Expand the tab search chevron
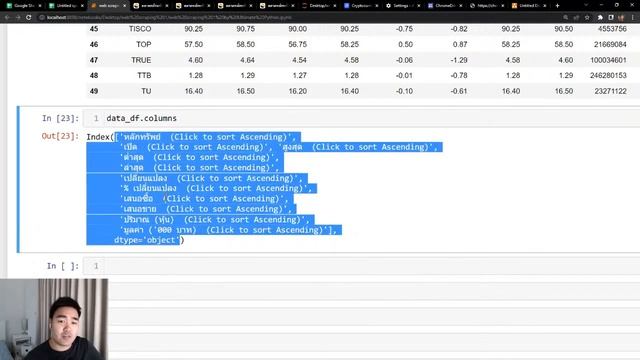The width and height of the screenshot is (640, 360). [586, 5]
